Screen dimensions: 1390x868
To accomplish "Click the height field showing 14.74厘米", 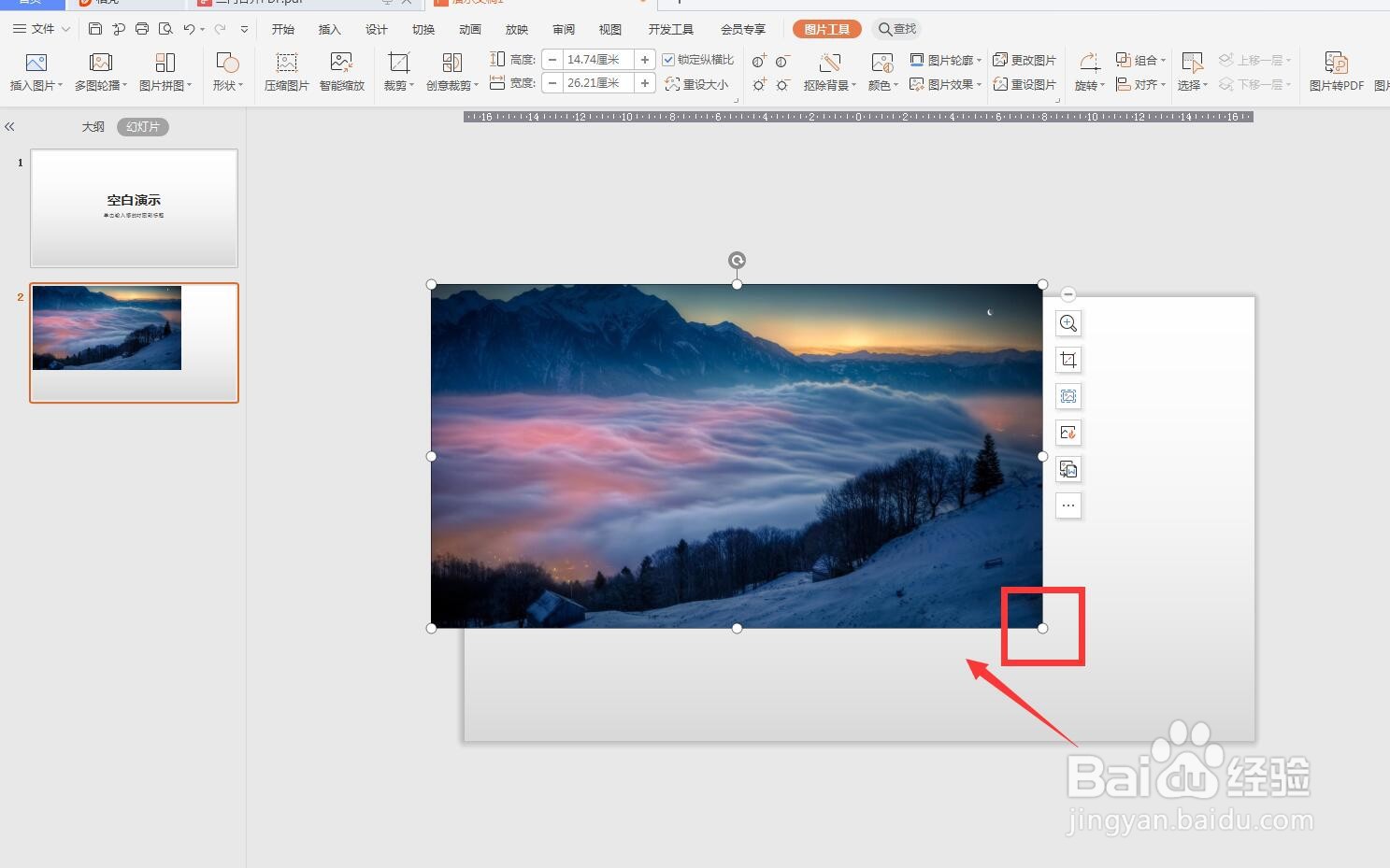I will 598,60.
